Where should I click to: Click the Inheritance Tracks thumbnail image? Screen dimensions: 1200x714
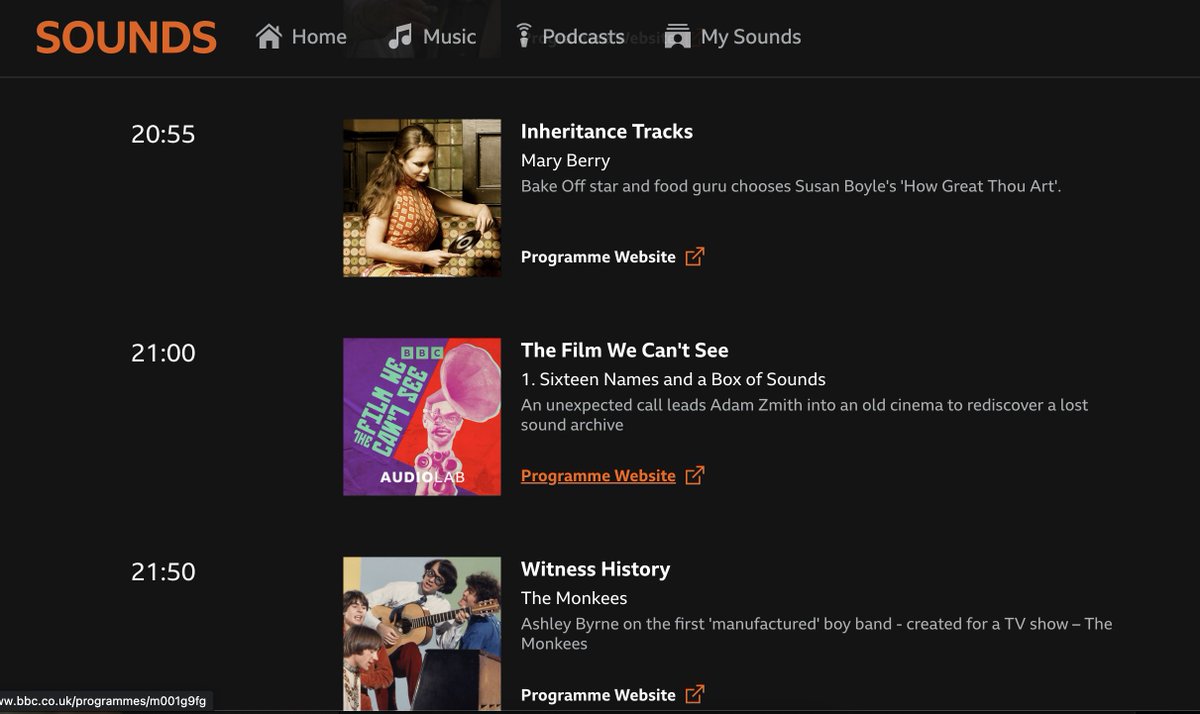422,198
